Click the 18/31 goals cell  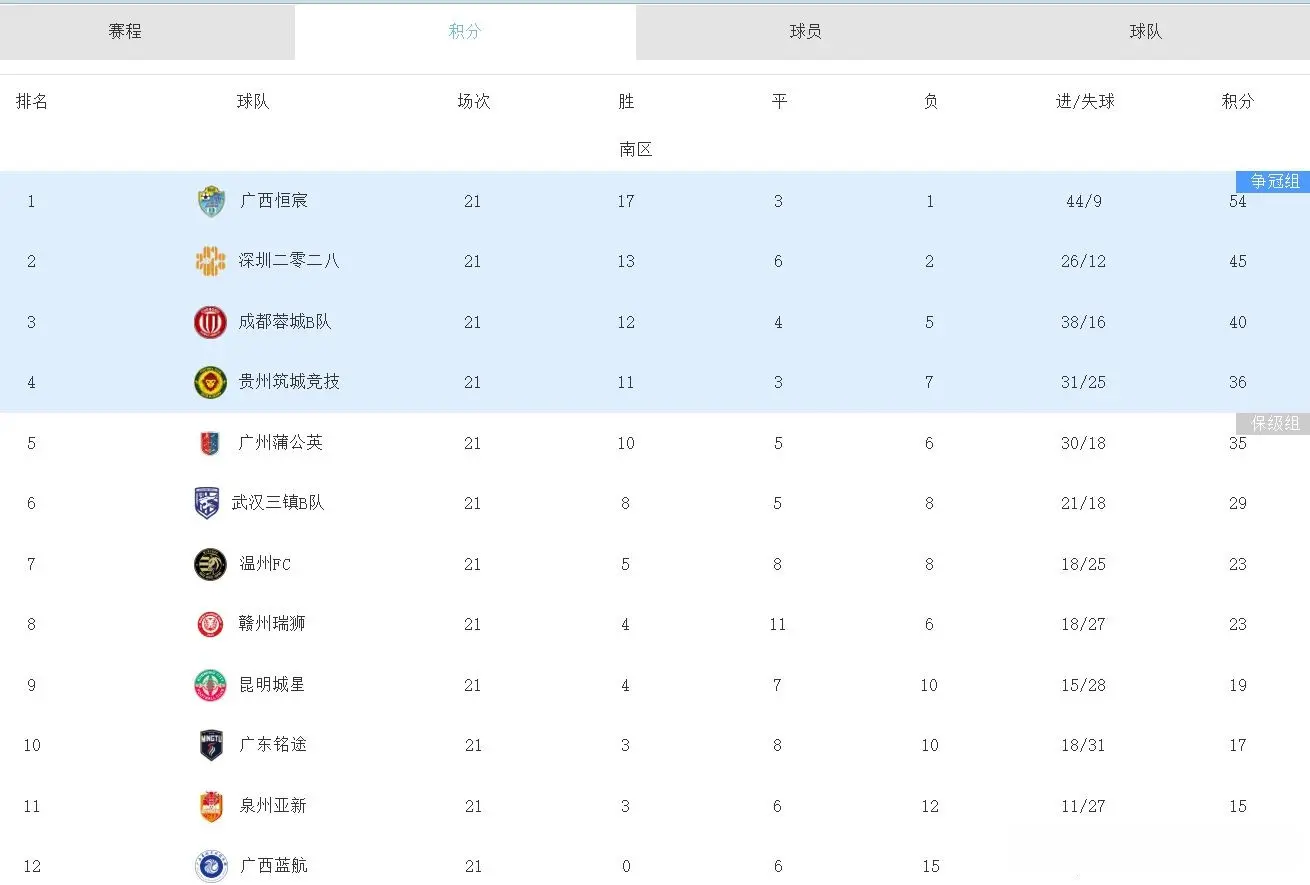pyautogui.click(x=1084, y=746)
